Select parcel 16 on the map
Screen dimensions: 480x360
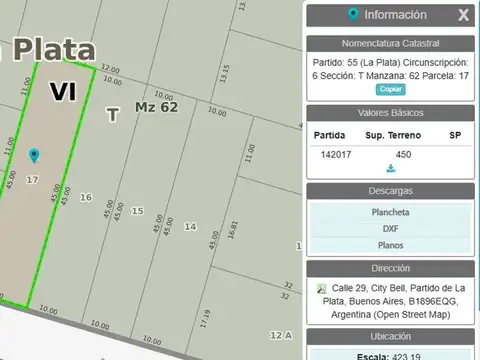click(x=86, y=197)
